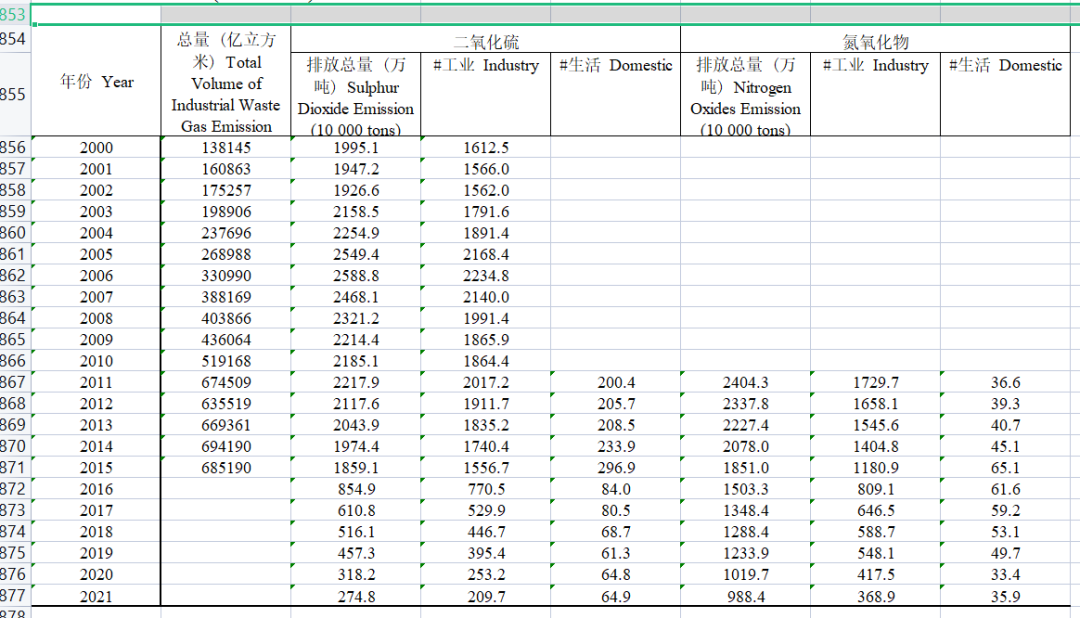Viewport: 1080px width, 618px height.
Task: Click the Sulphur Dioxide Emission header cell
Action: 355,95
